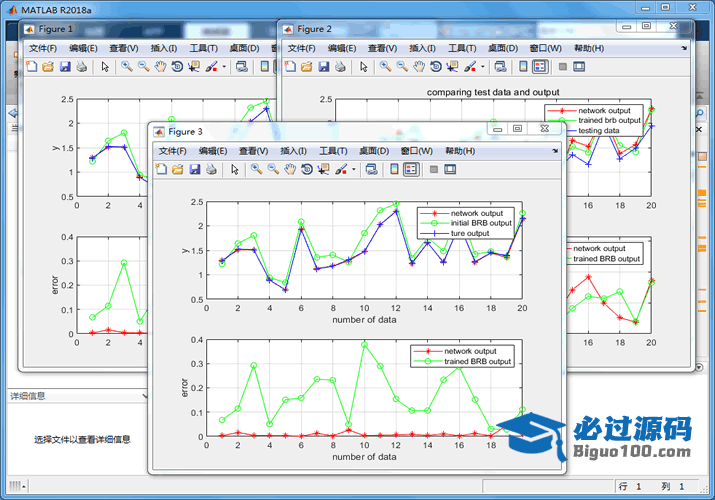
Task: Select Brush tool in Figure 2 toolbar
Action: coord(470,67)
